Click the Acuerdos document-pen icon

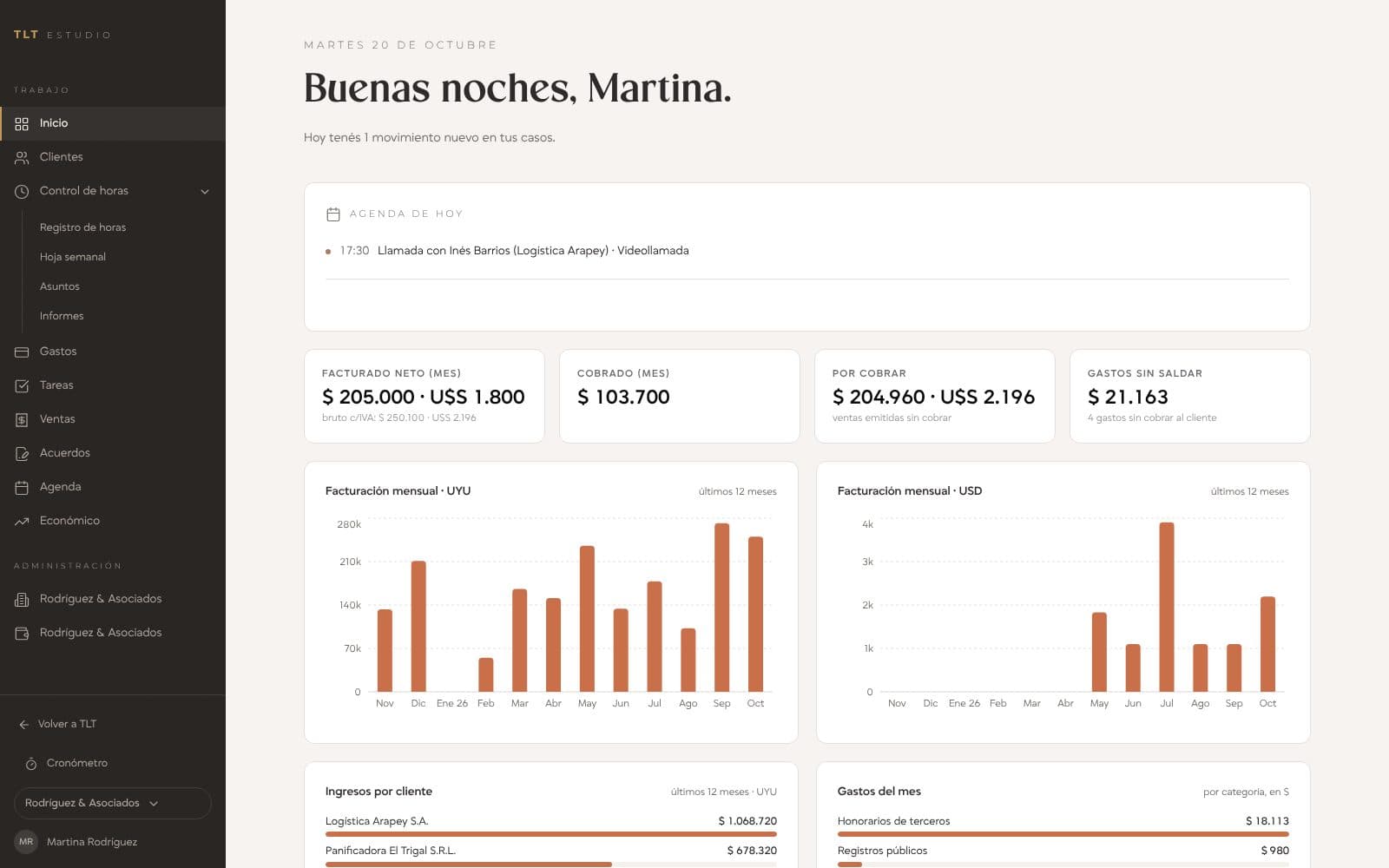click(x=22, y=453)
